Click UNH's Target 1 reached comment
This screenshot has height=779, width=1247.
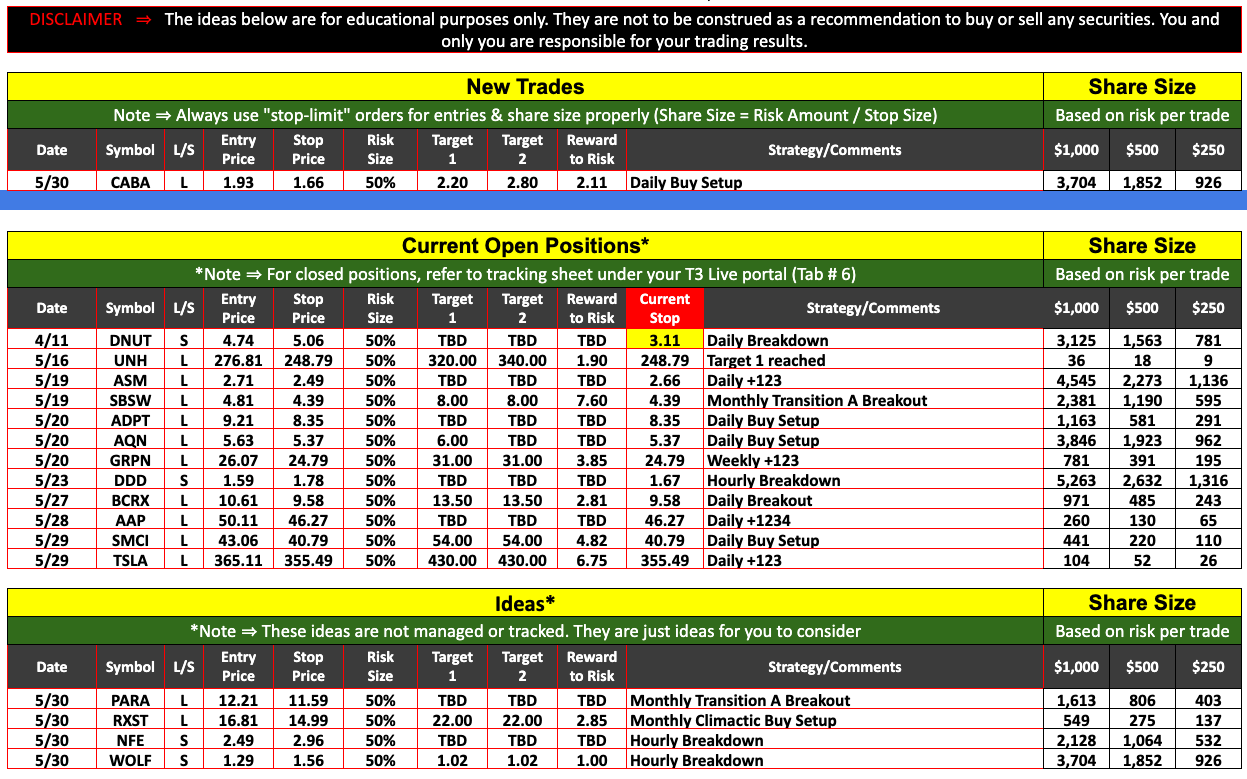coord(766,361)
